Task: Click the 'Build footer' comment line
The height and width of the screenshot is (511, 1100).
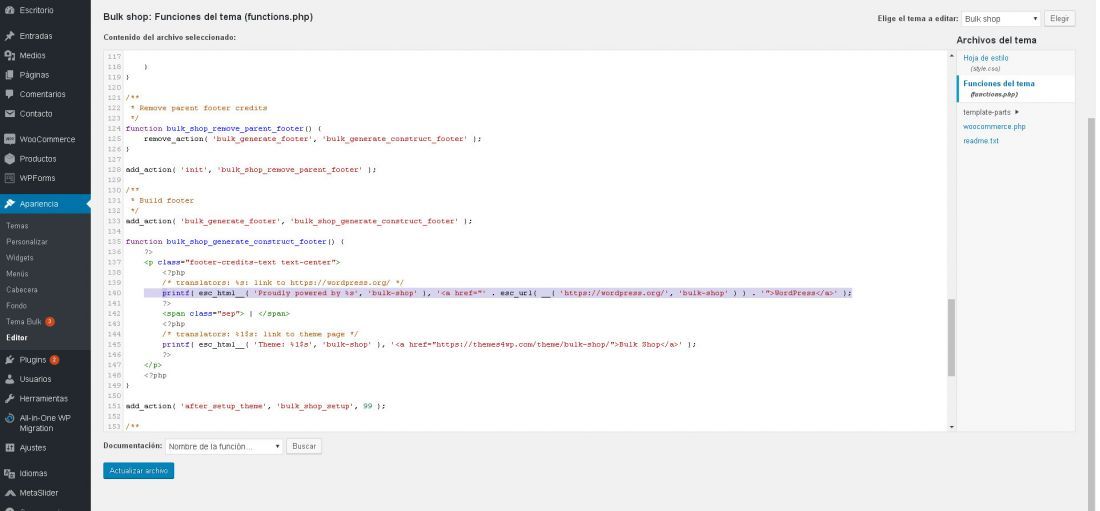Action: tap(162, 201)
